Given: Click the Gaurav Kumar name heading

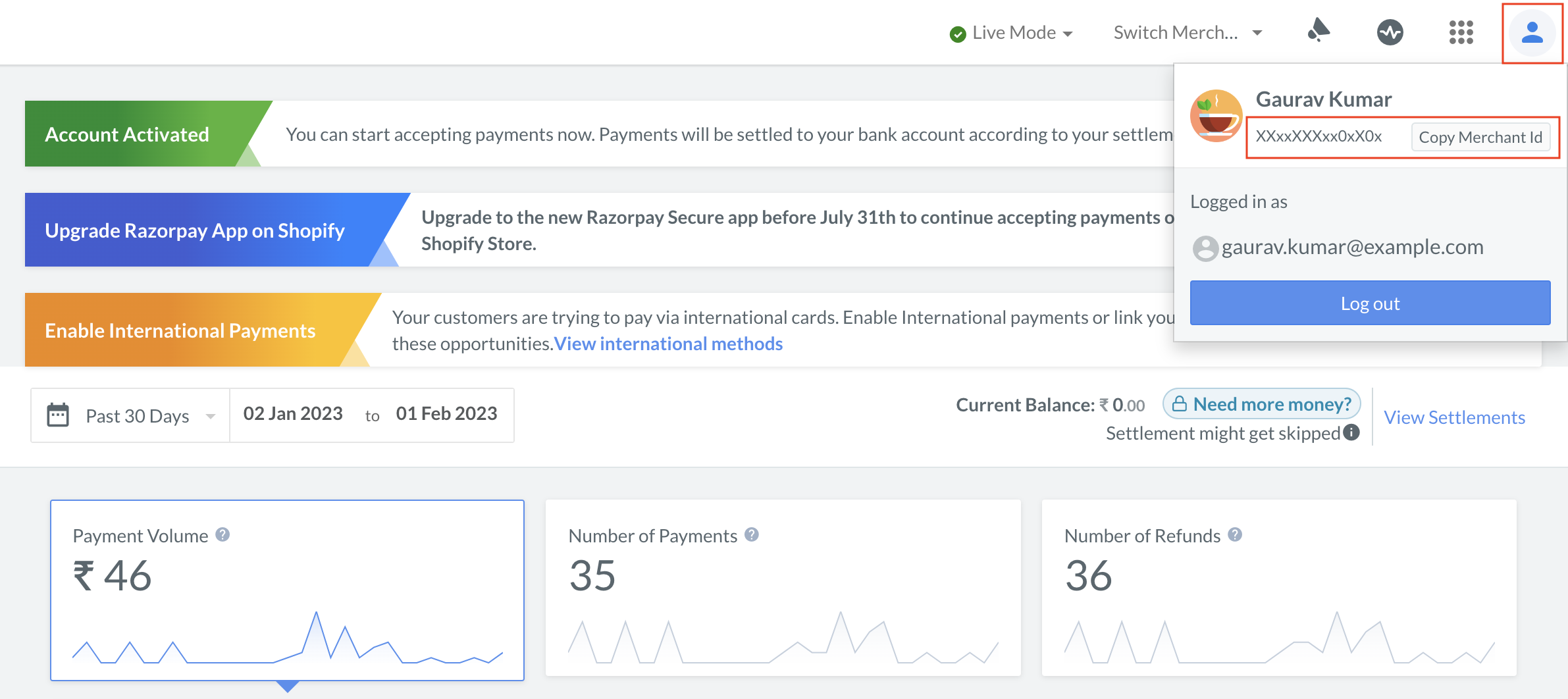Looking at the screenshot, I should pos(1324,99).
